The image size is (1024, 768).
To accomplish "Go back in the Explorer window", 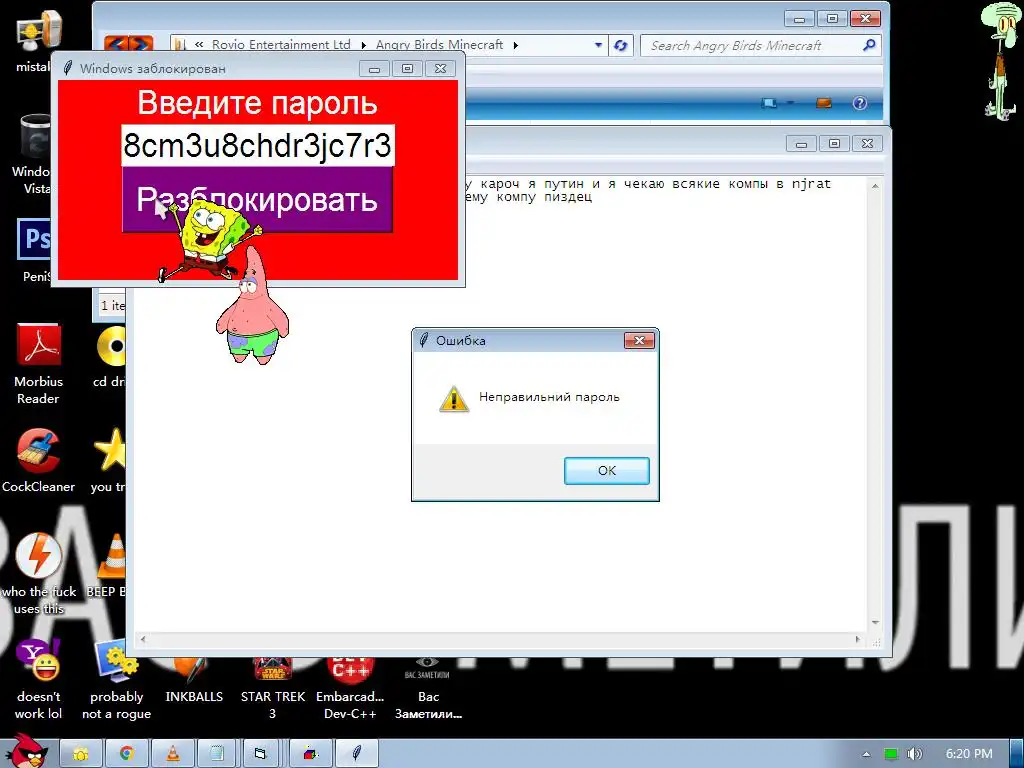I will [116, 44].
